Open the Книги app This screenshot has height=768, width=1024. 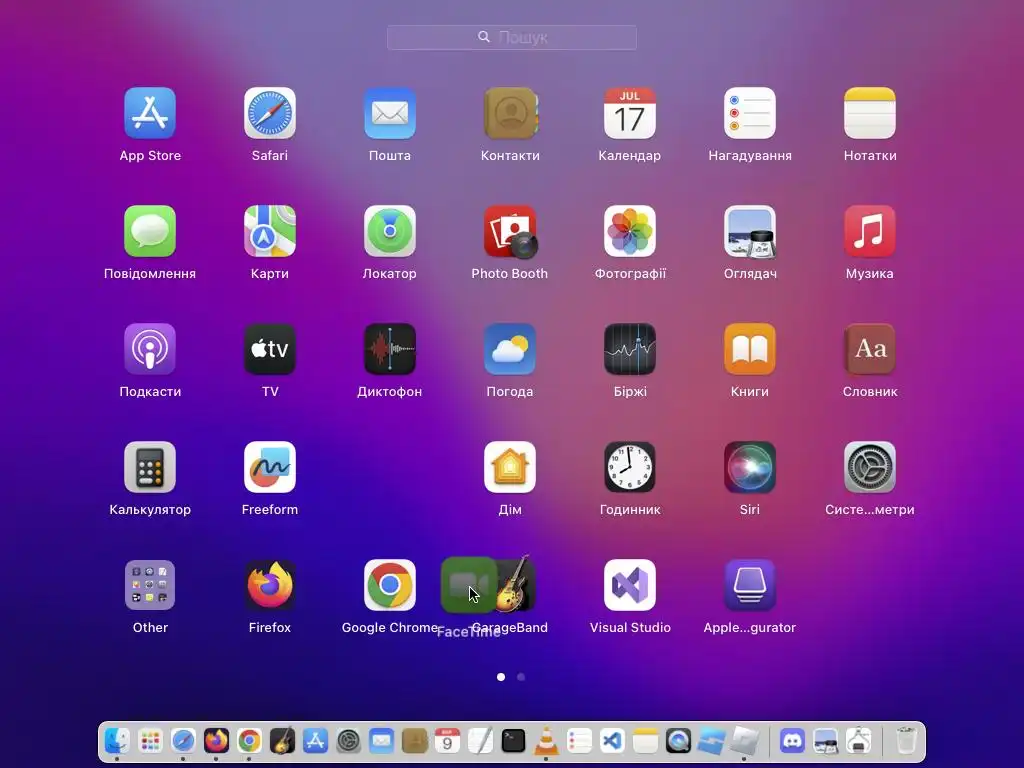pos(750,349)
